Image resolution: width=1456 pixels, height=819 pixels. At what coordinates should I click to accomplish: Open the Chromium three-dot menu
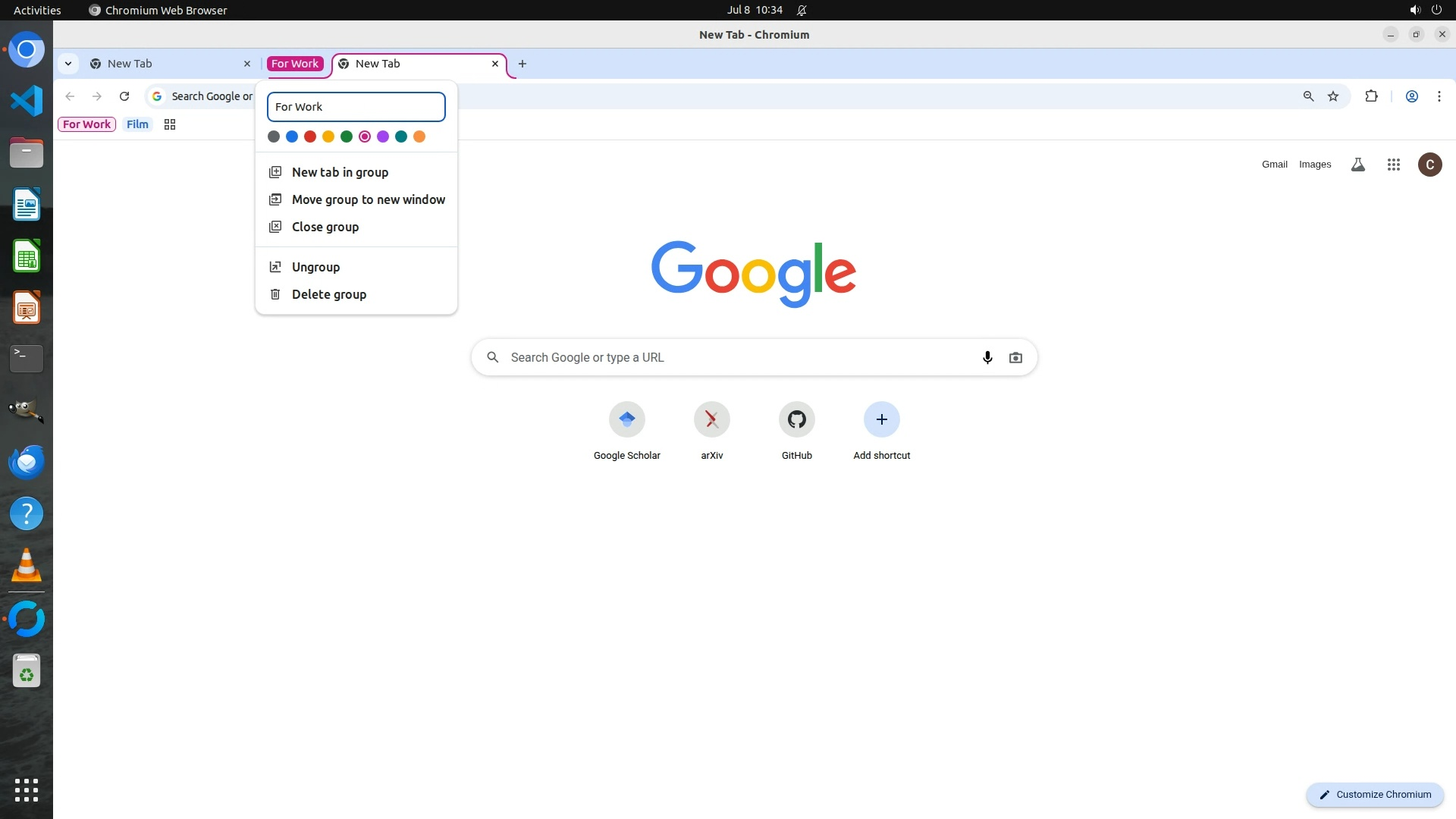(1439, 96)
